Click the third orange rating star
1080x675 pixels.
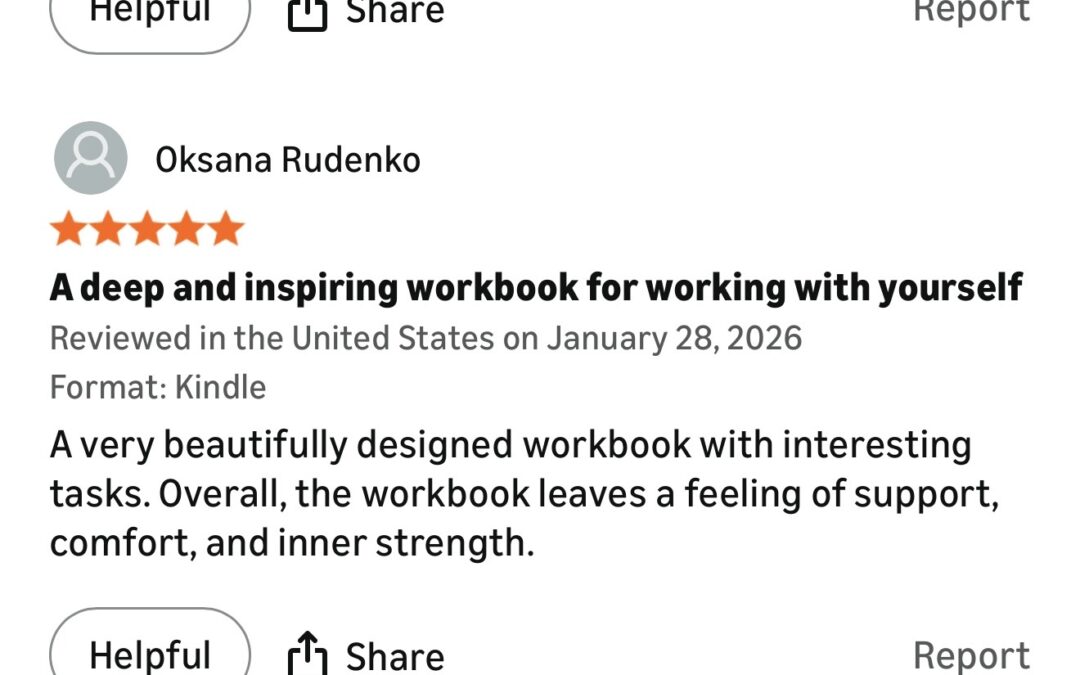pos(147,229)
